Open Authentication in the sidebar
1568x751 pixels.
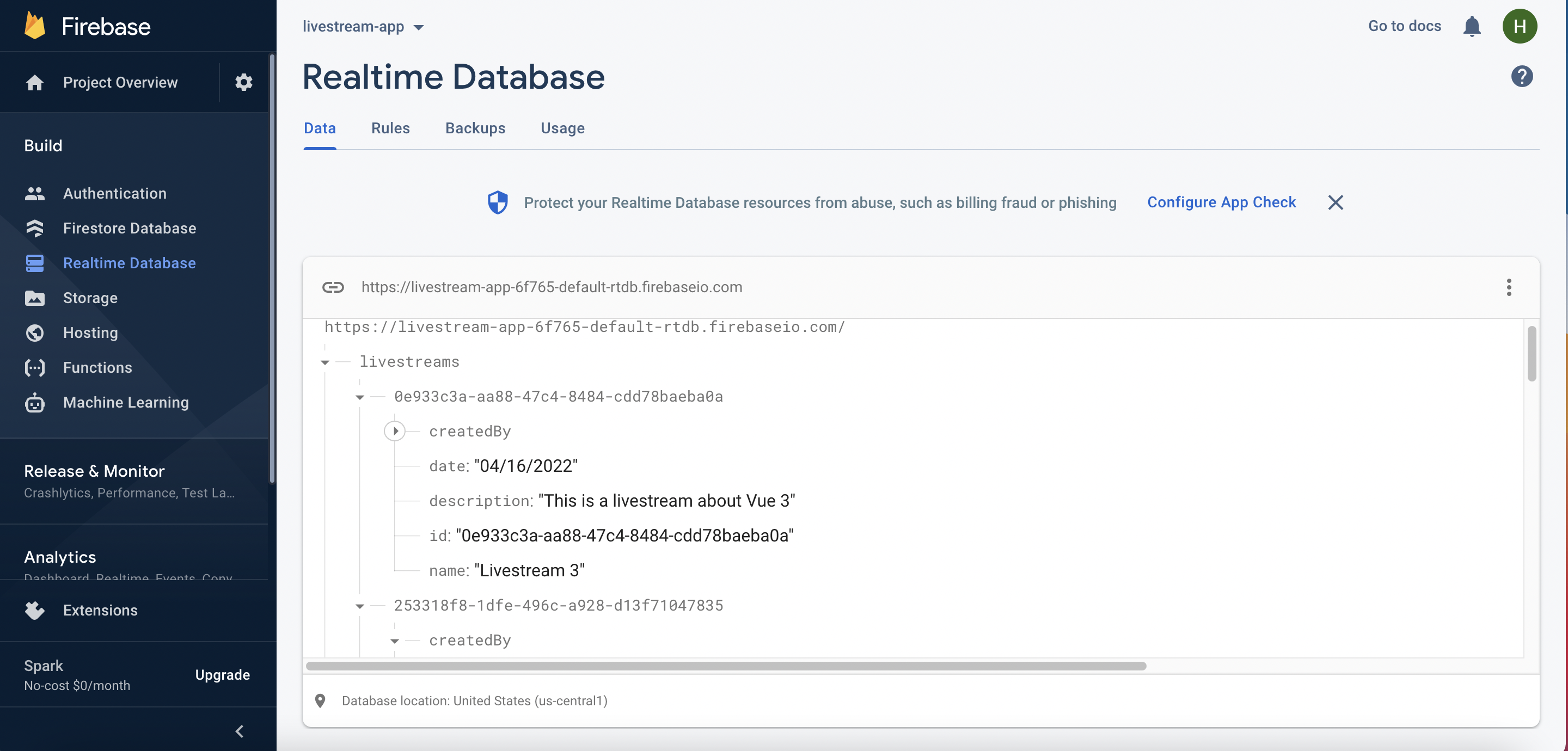(x=115, y=194)
